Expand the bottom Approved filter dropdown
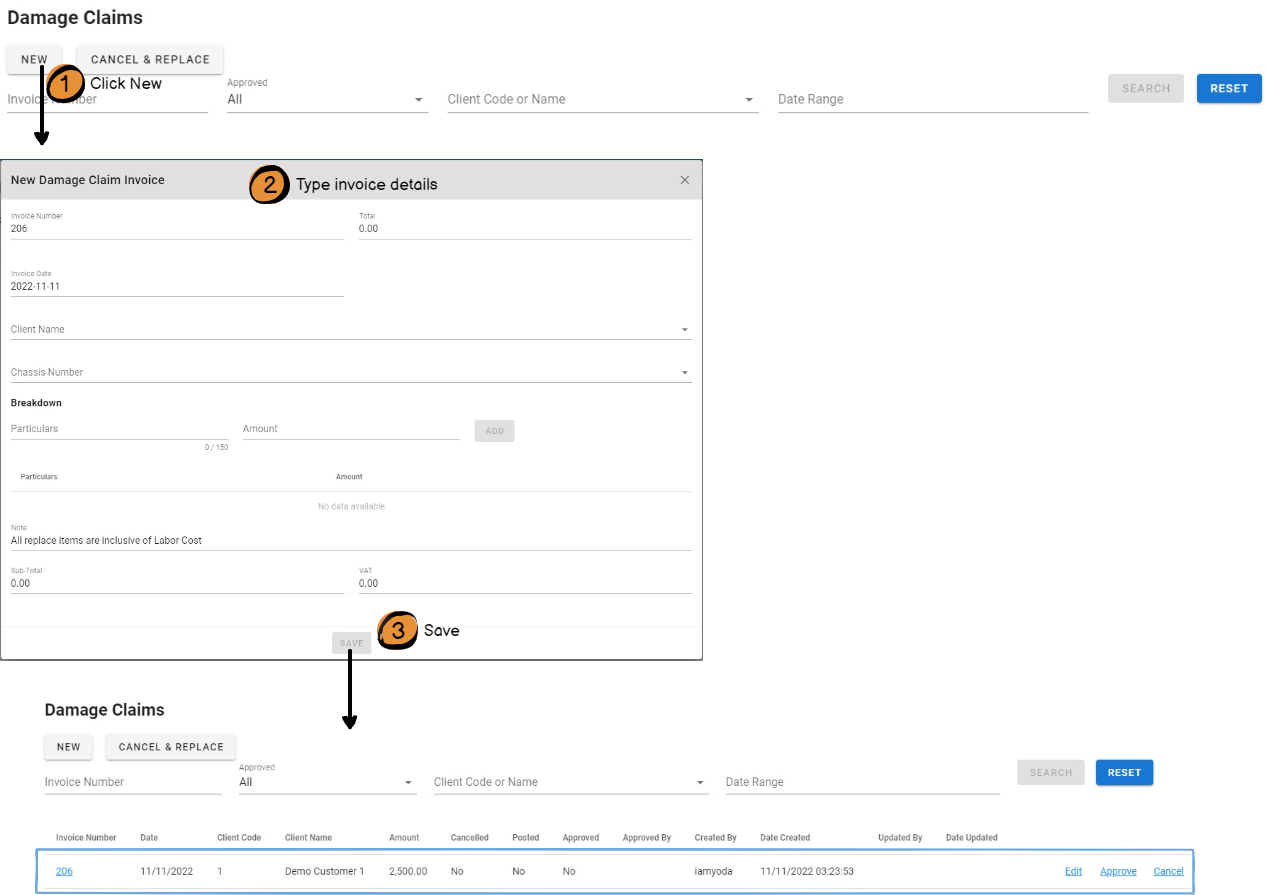The width and height of the screenshot is (1266, 895). coord(408,783)
